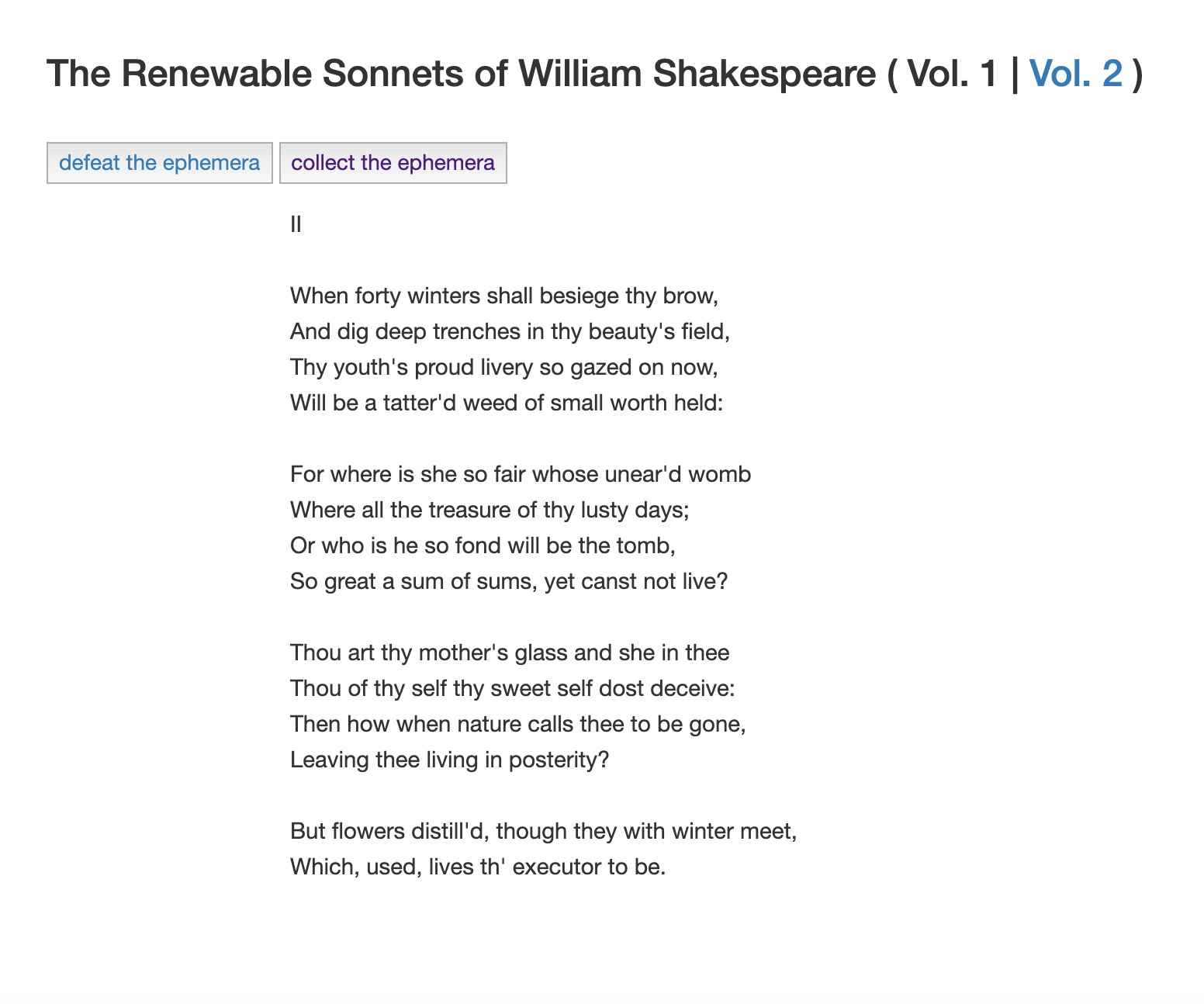
Task: Click the final line "Which, used, lives"
Action: [478, 867]
